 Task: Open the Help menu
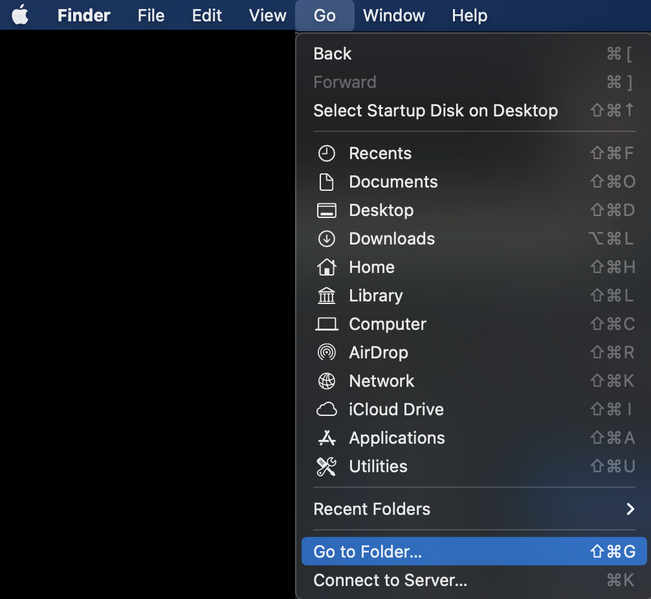pos(470,15)
